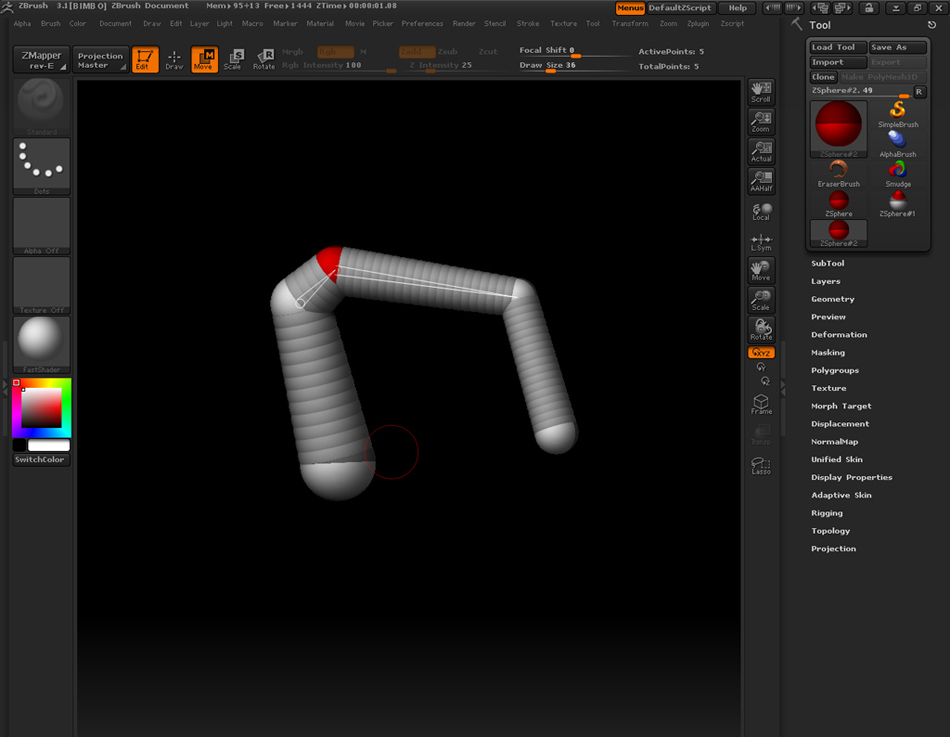Click the Frame view icon

point(761,404)
